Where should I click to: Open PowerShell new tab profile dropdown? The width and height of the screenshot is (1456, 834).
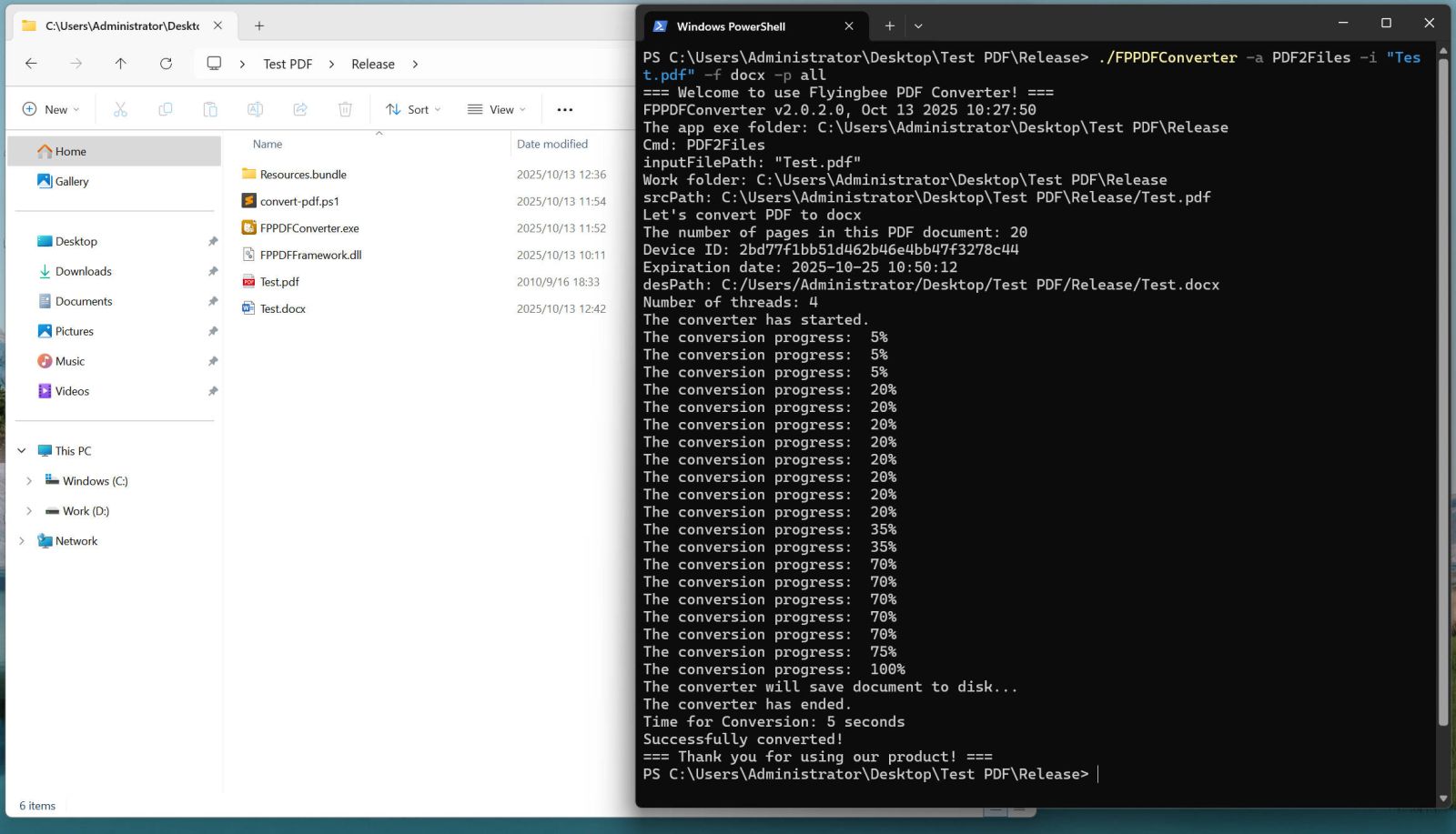(x=918, y=26)
